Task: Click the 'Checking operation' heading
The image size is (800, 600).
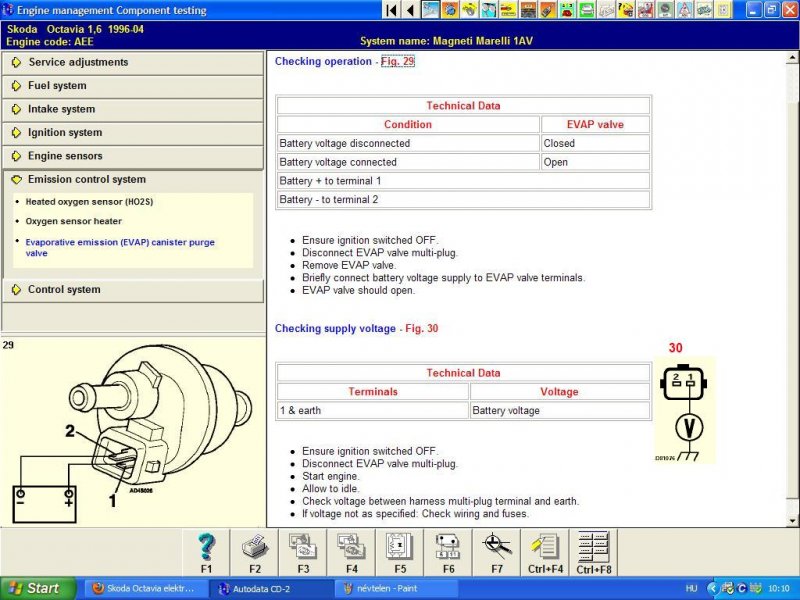Action: (x=323, y=61)
